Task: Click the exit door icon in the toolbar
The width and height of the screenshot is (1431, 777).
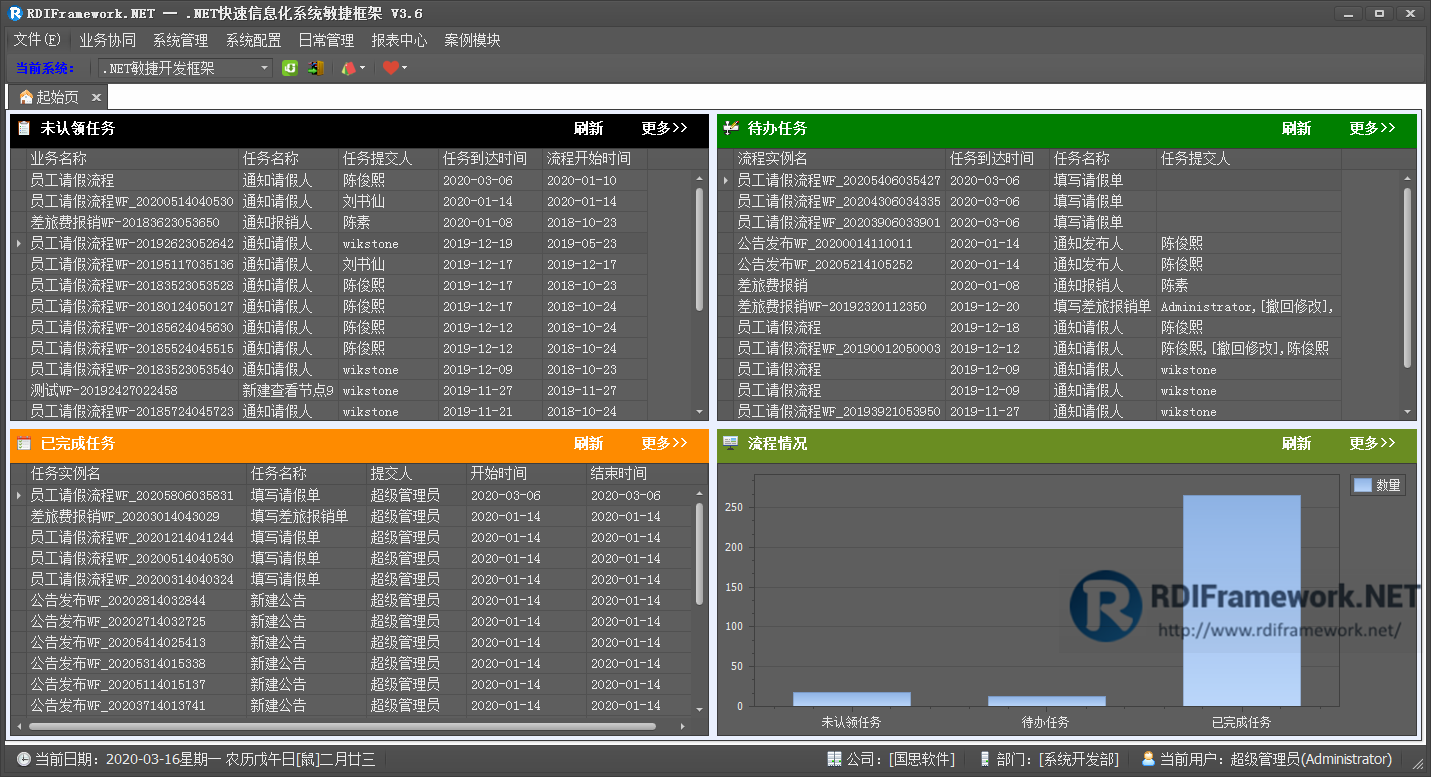Action: coord(315,68)
